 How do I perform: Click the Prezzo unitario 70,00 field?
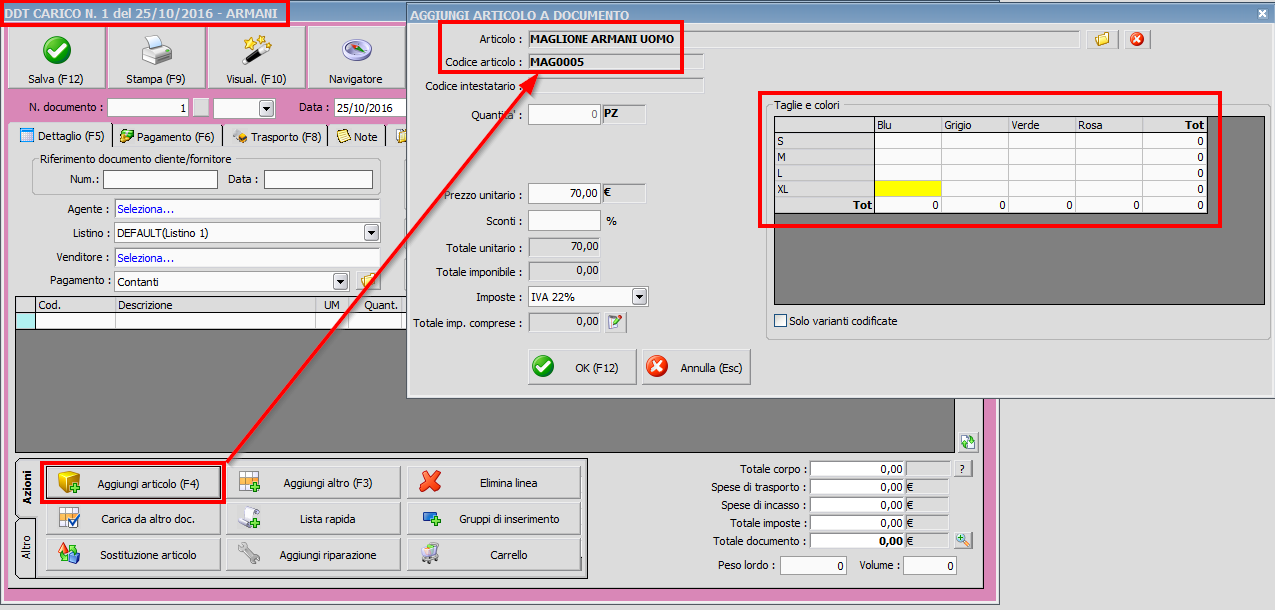point(564,193)
